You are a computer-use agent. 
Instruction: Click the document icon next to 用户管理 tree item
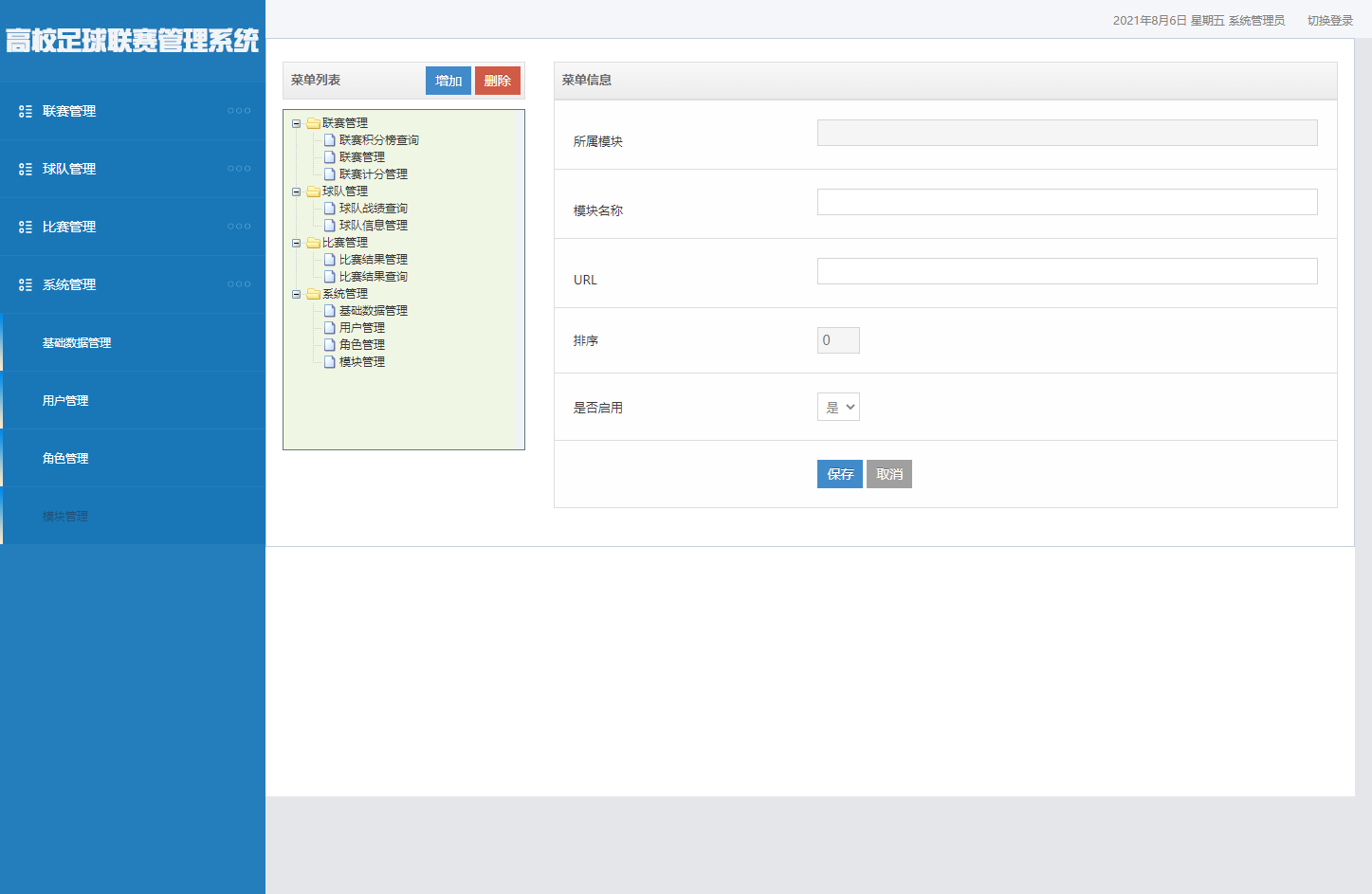329,327
